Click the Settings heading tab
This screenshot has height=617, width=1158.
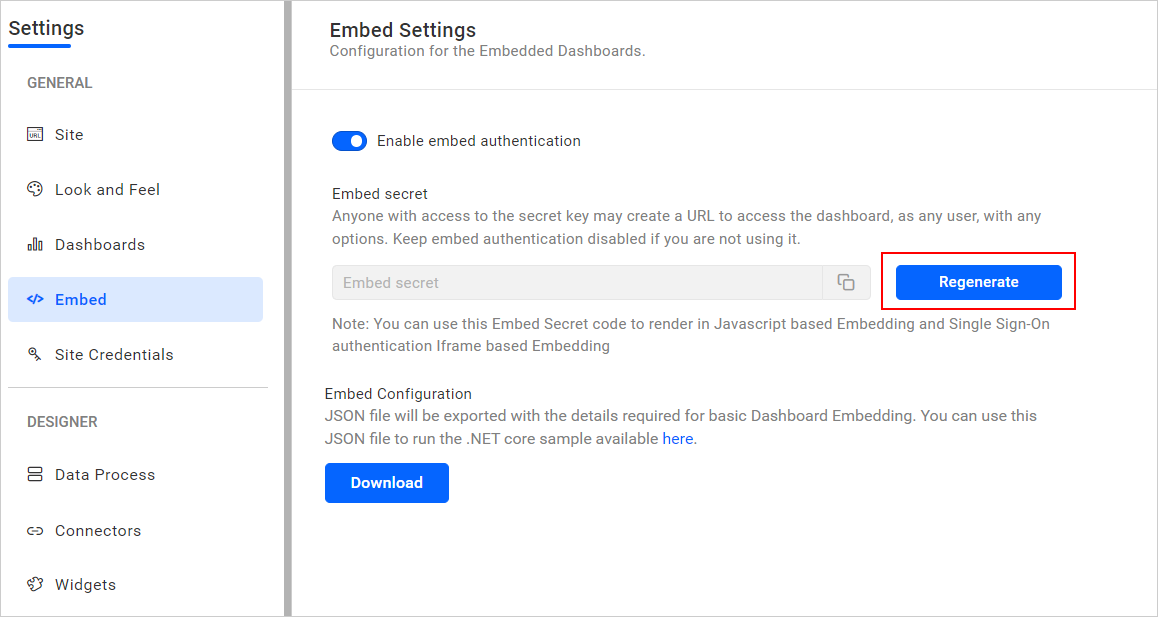(x=46, y=28)
